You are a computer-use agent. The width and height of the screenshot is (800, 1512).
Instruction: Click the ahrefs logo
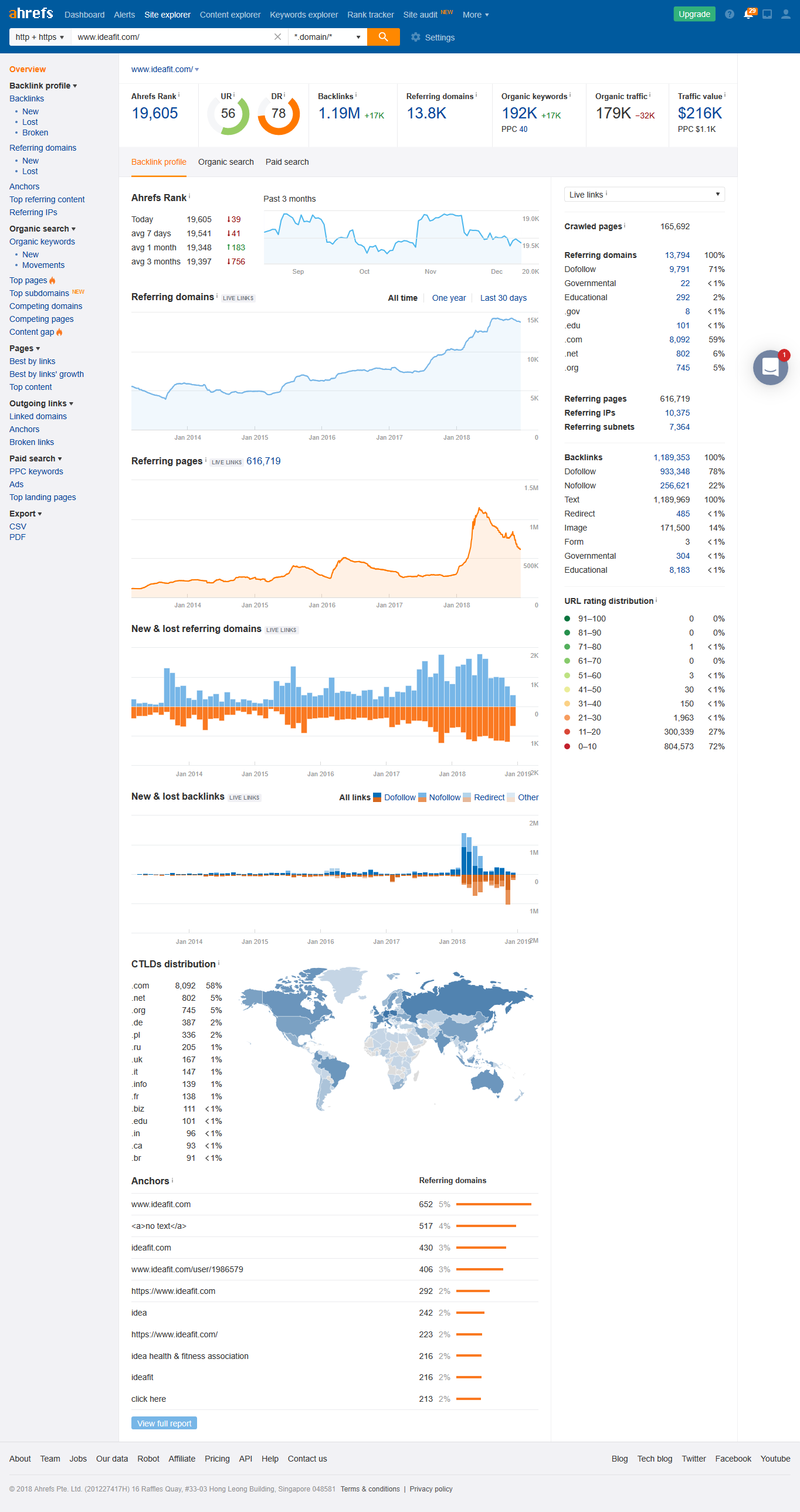pyautogui.click(x=31, y=13)
